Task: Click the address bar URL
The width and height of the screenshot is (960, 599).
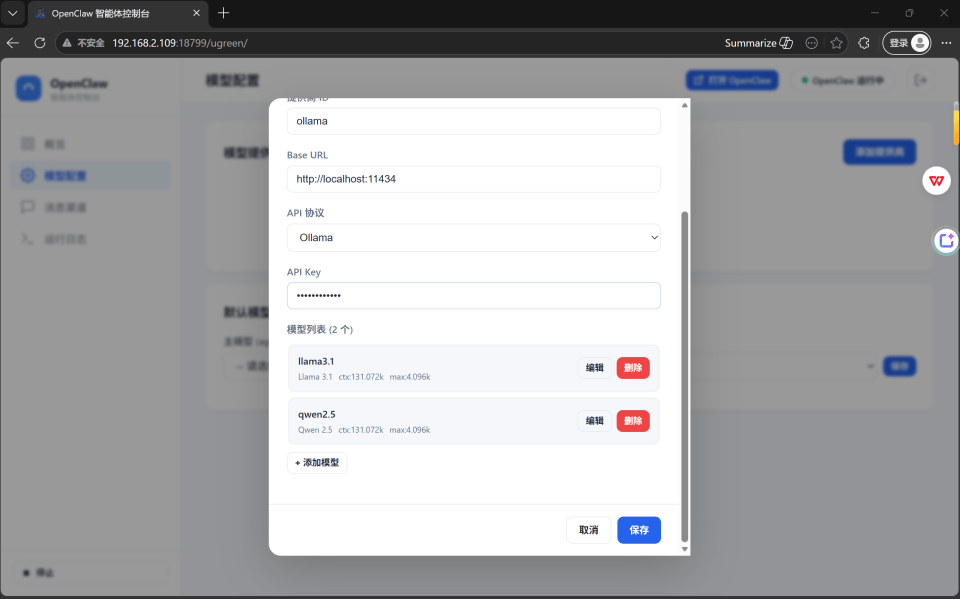Action: point(180,43)
